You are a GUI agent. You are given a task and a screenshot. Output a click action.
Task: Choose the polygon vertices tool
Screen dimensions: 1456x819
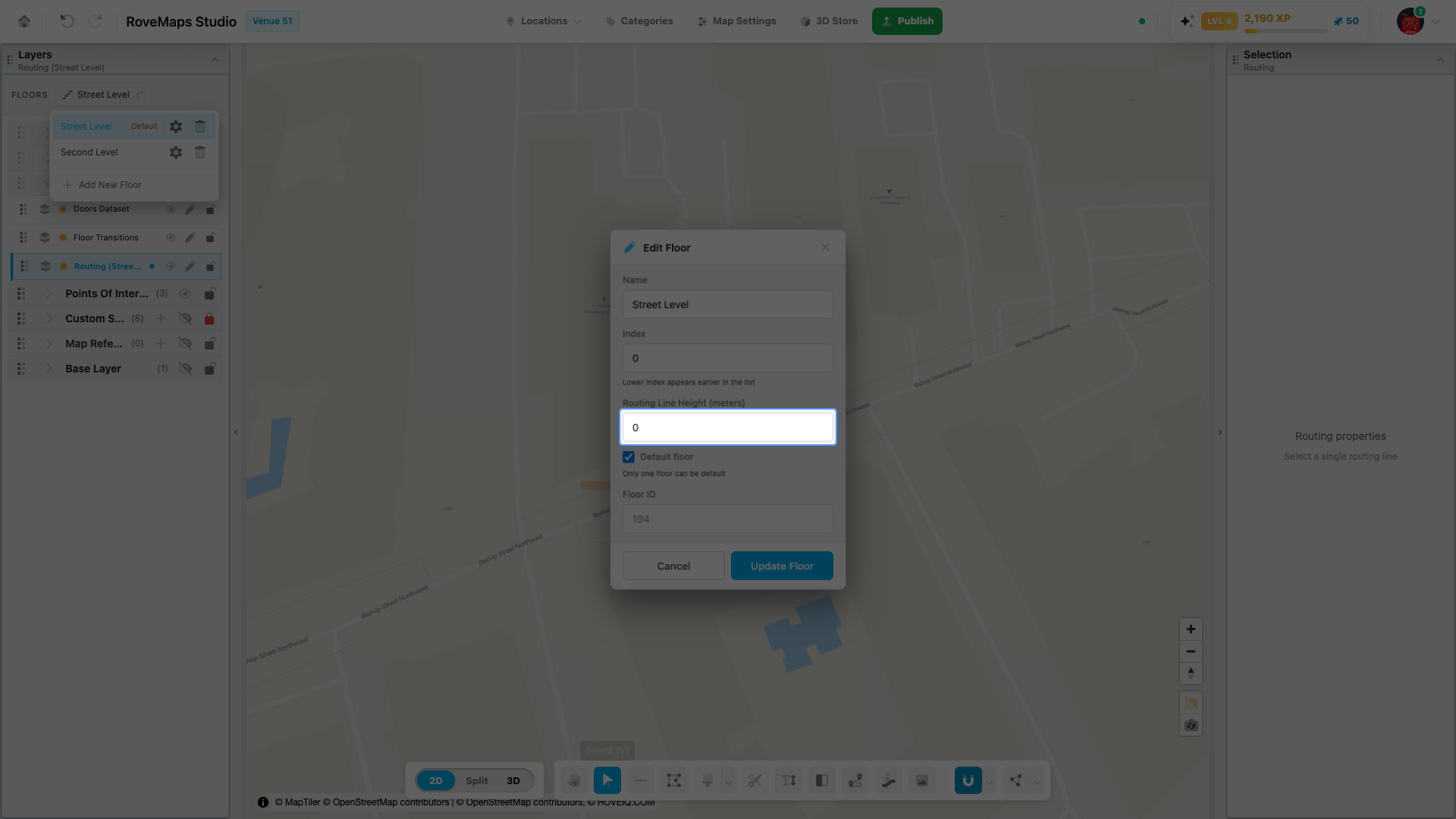[x=674, y=780]
